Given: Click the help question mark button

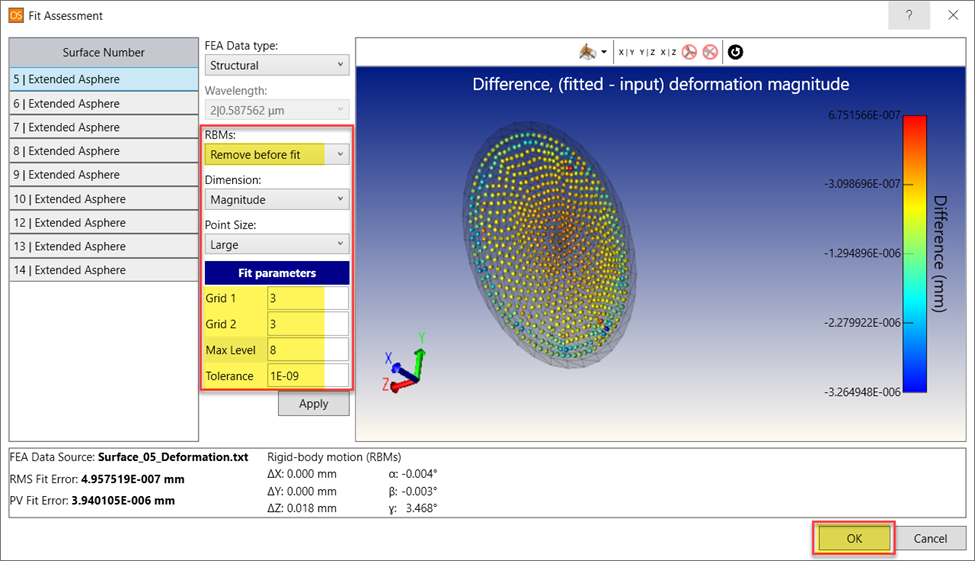Looking at the screenshot, I should click(x=909, y=16).
